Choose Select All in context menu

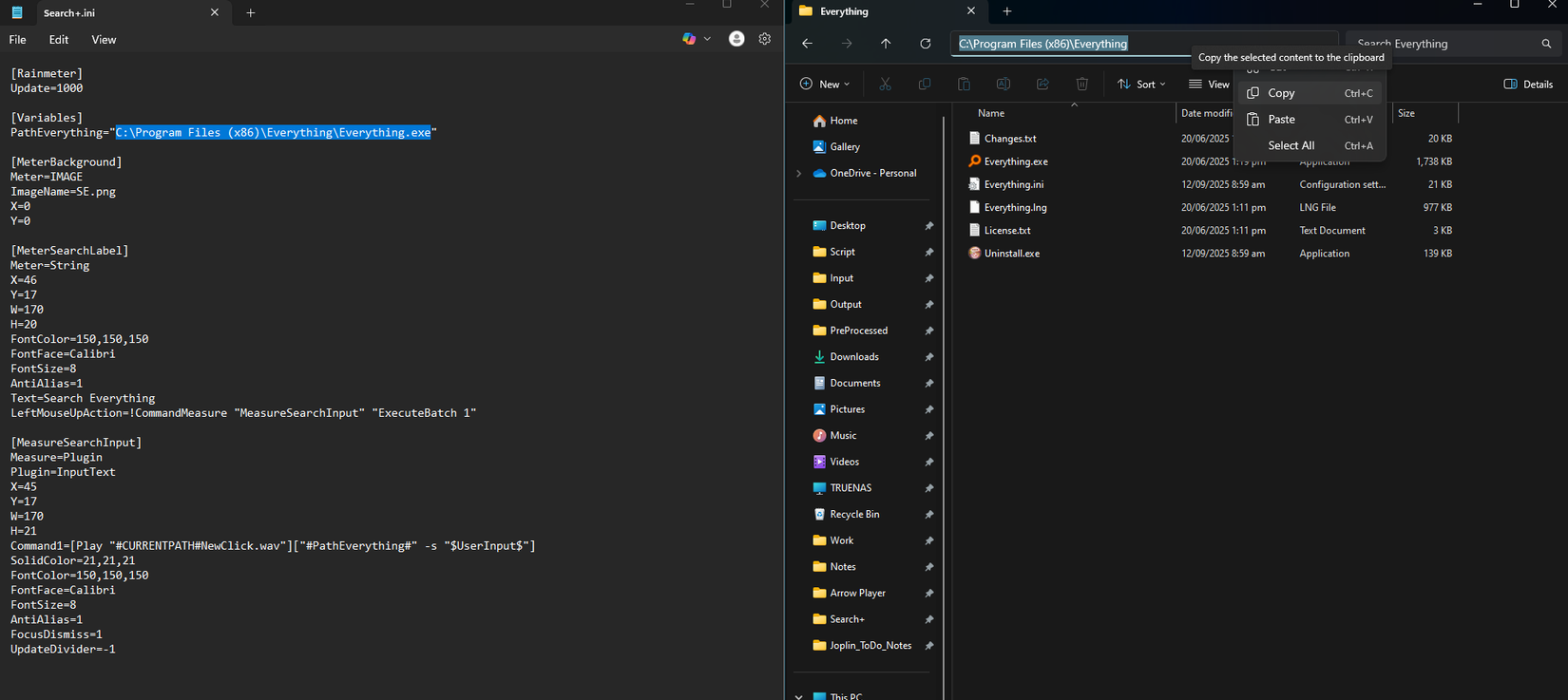click(1291, 145)
